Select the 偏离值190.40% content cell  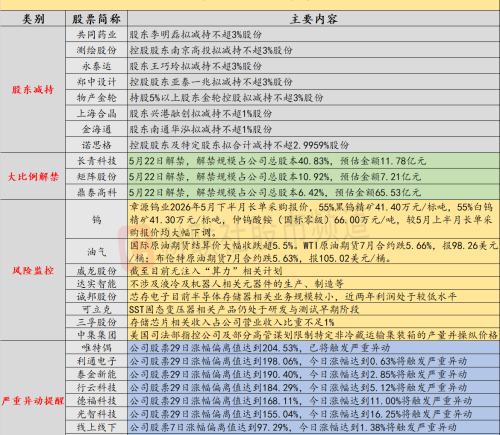click(314, 374)
